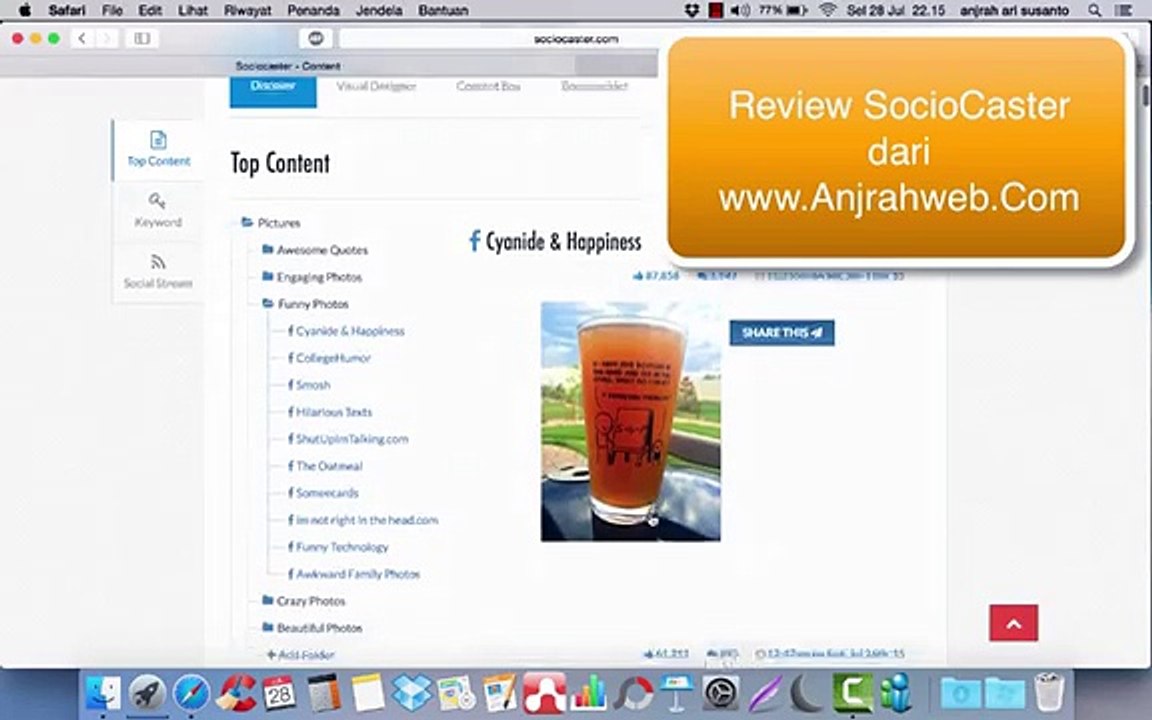Image resolution: width=1152 pixels, height=720 pixels.
Task: Click the Add Folder link
Action: coord(300,655)
